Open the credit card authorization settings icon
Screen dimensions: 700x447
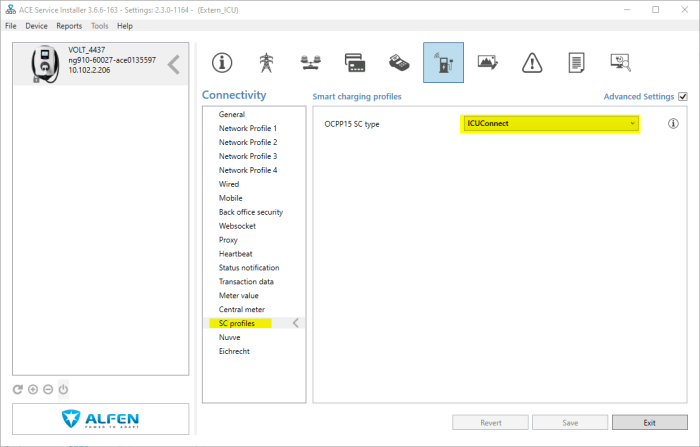pyautogui.click(x=354, y=62)
